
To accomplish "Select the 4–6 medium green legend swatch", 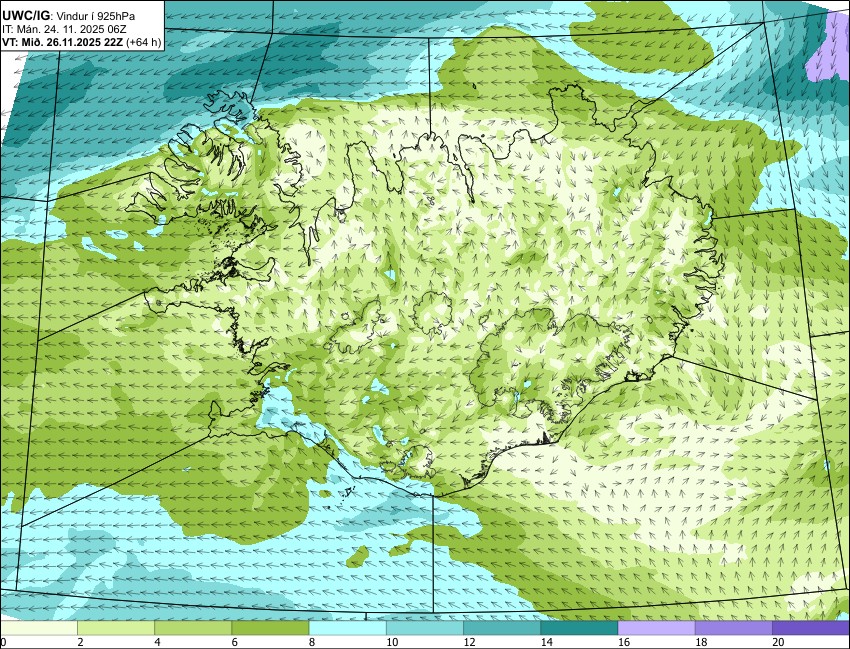I will [x=193, y=628].
